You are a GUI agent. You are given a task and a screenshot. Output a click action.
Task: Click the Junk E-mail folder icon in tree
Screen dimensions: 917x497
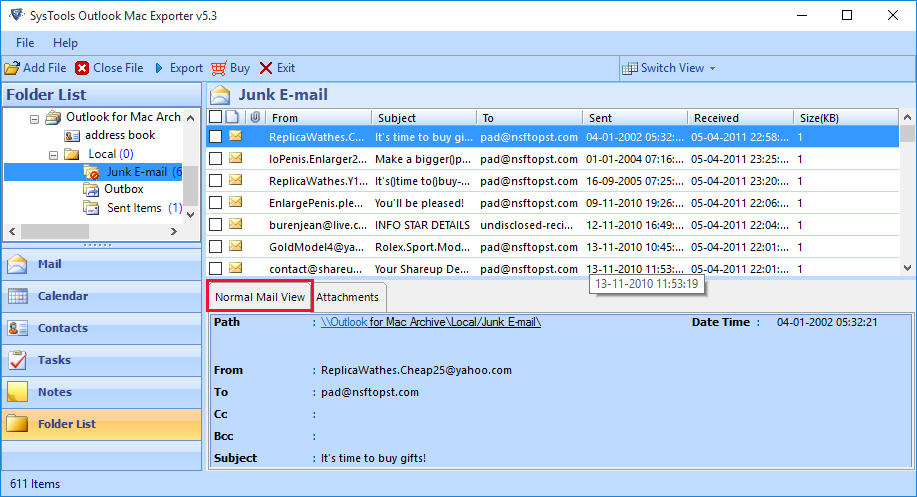(91, 172)
